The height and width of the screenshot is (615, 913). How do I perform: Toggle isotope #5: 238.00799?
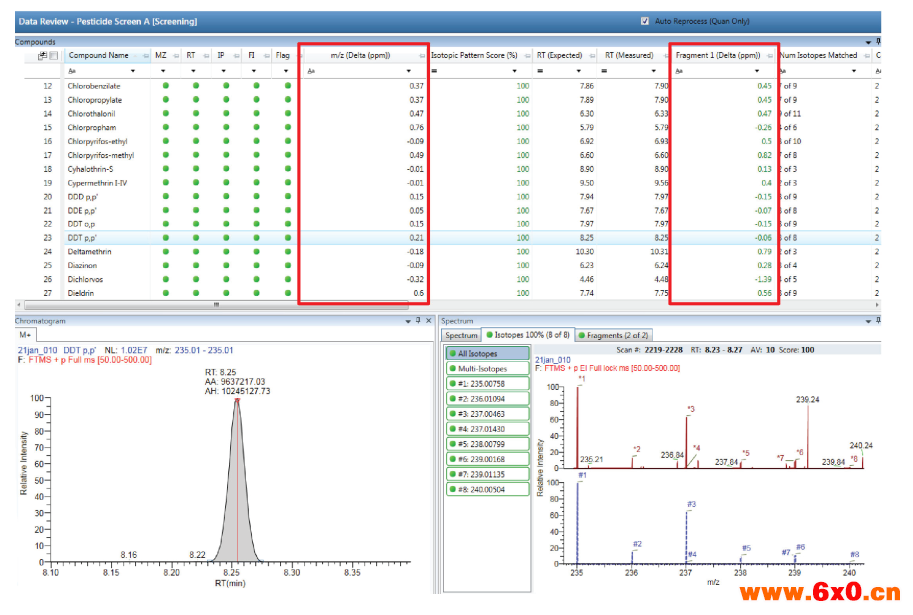(x=488, y=444)
